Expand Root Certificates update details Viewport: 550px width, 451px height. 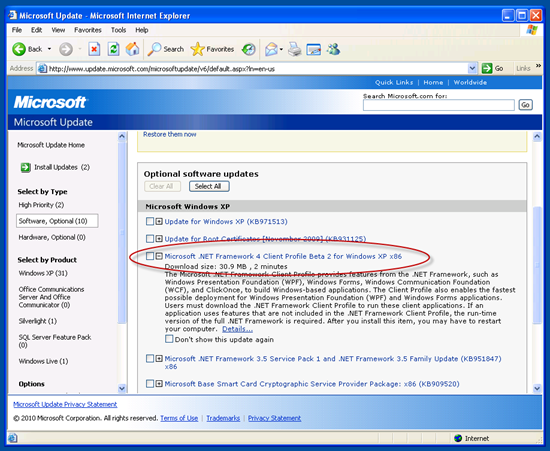coord(159,238)
